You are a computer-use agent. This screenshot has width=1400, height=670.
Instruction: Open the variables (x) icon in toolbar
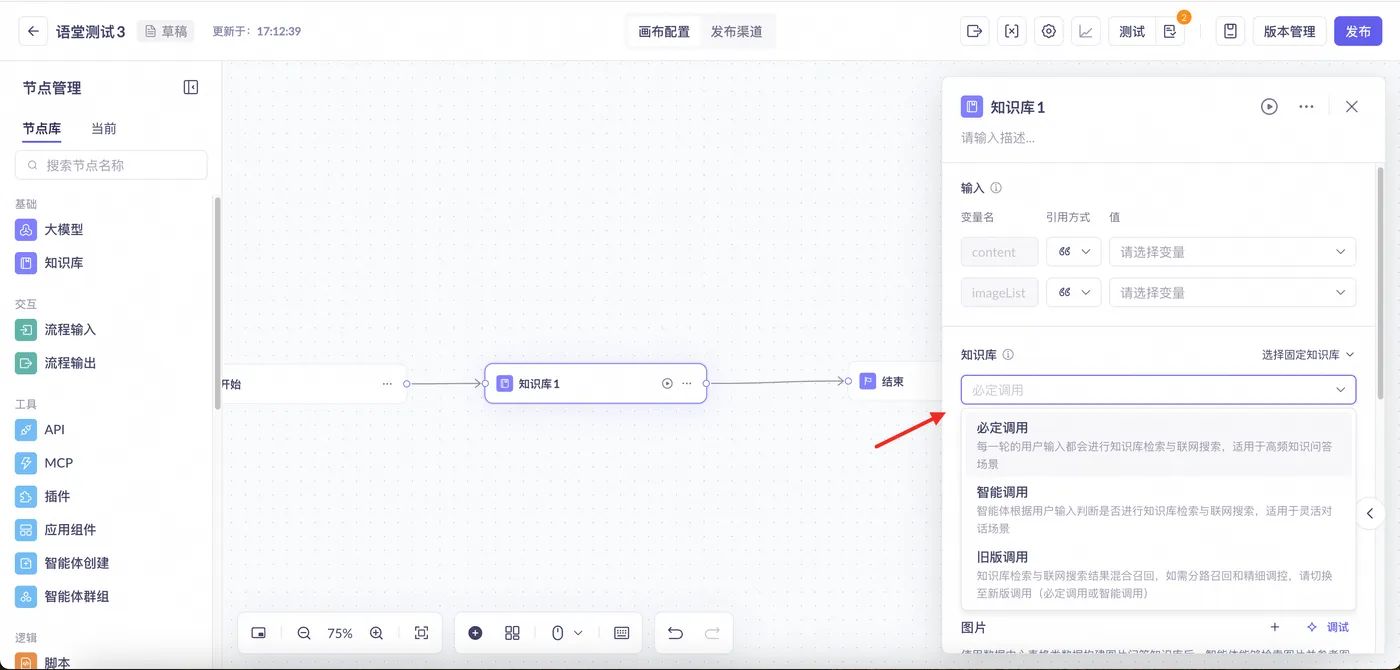[1011, 31]
